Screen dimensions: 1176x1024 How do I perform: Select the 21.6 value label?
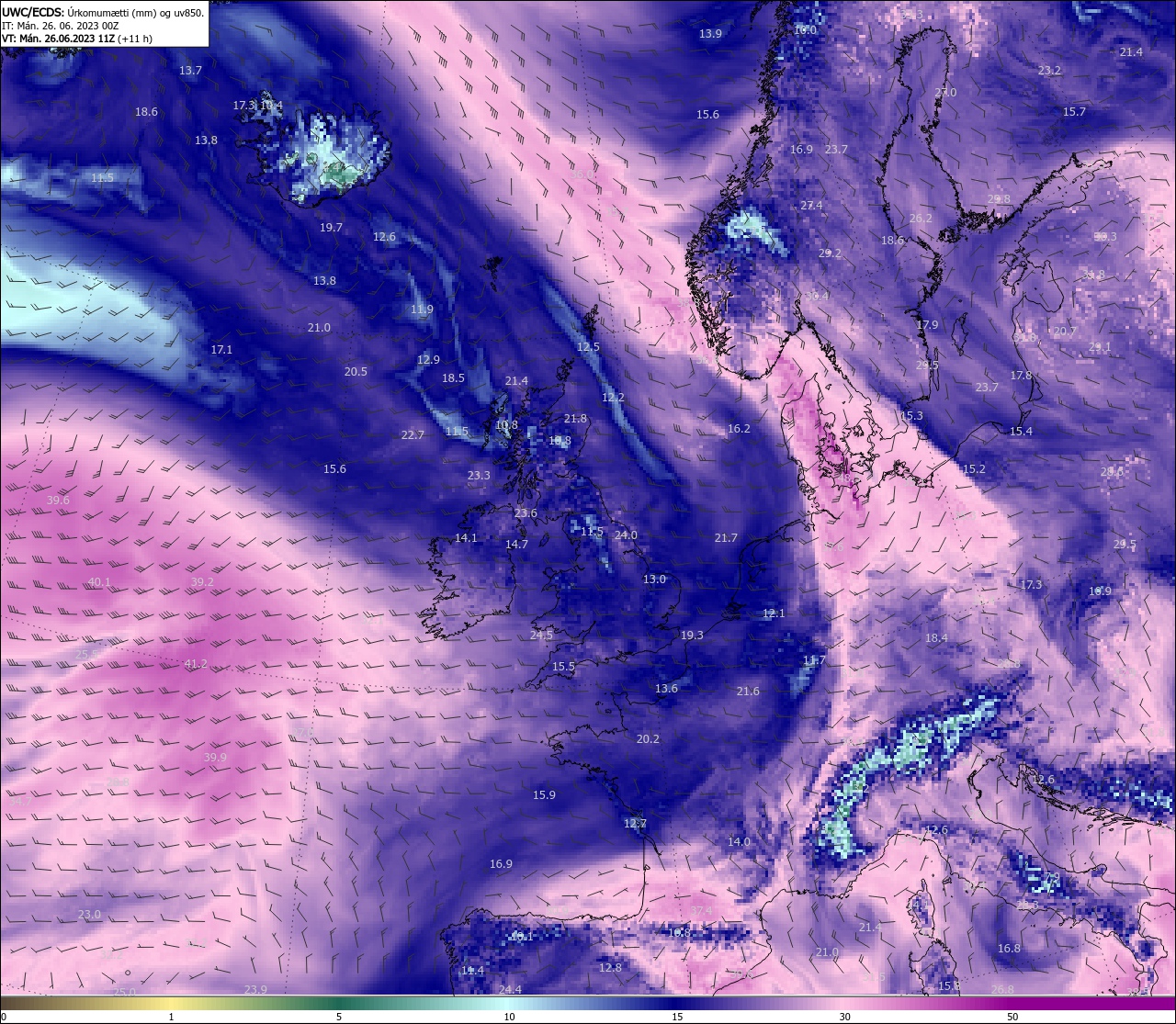[x=748, y=692]
